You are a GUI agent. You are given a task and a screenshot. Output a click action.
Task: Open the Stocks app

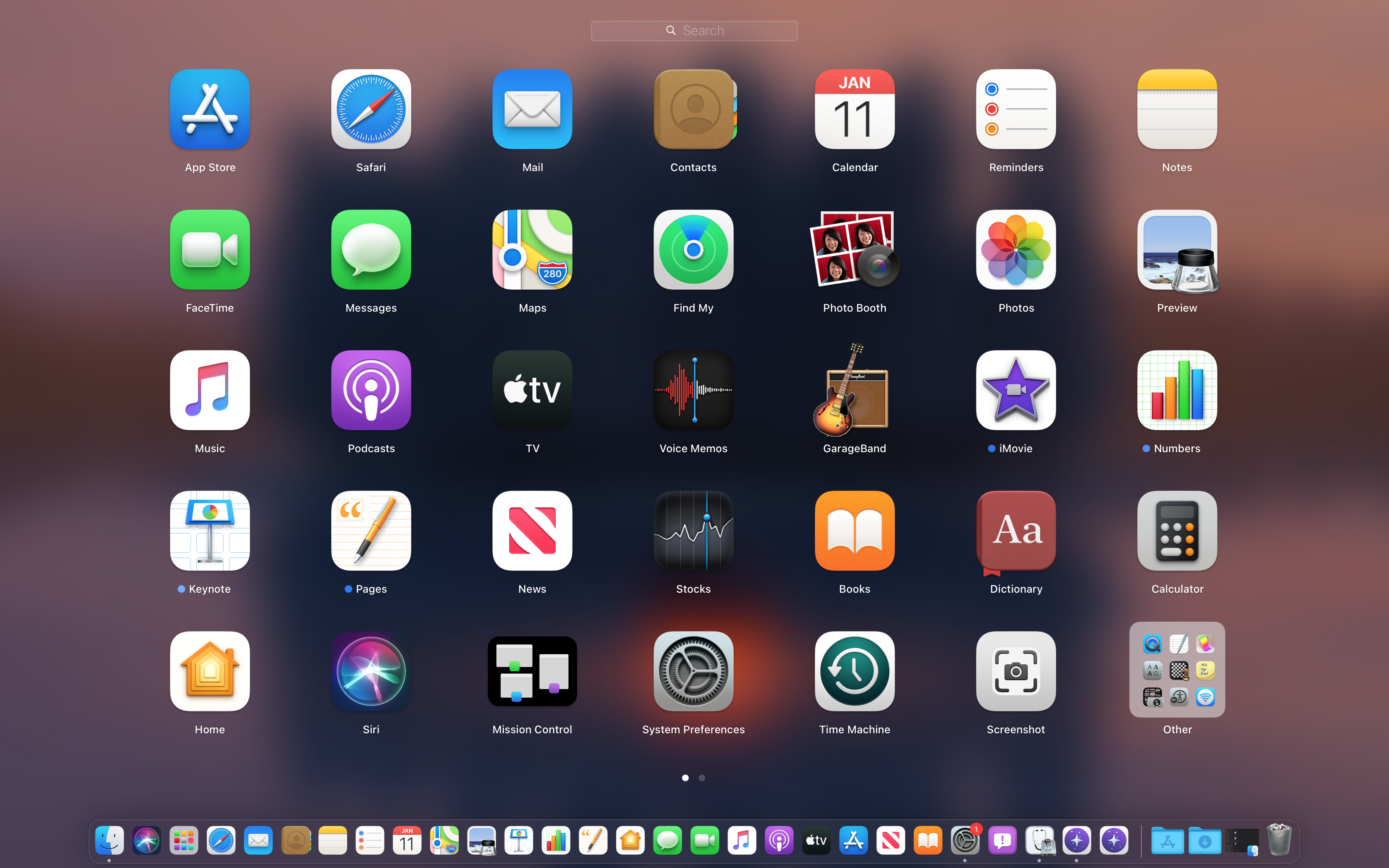(693, 530)
